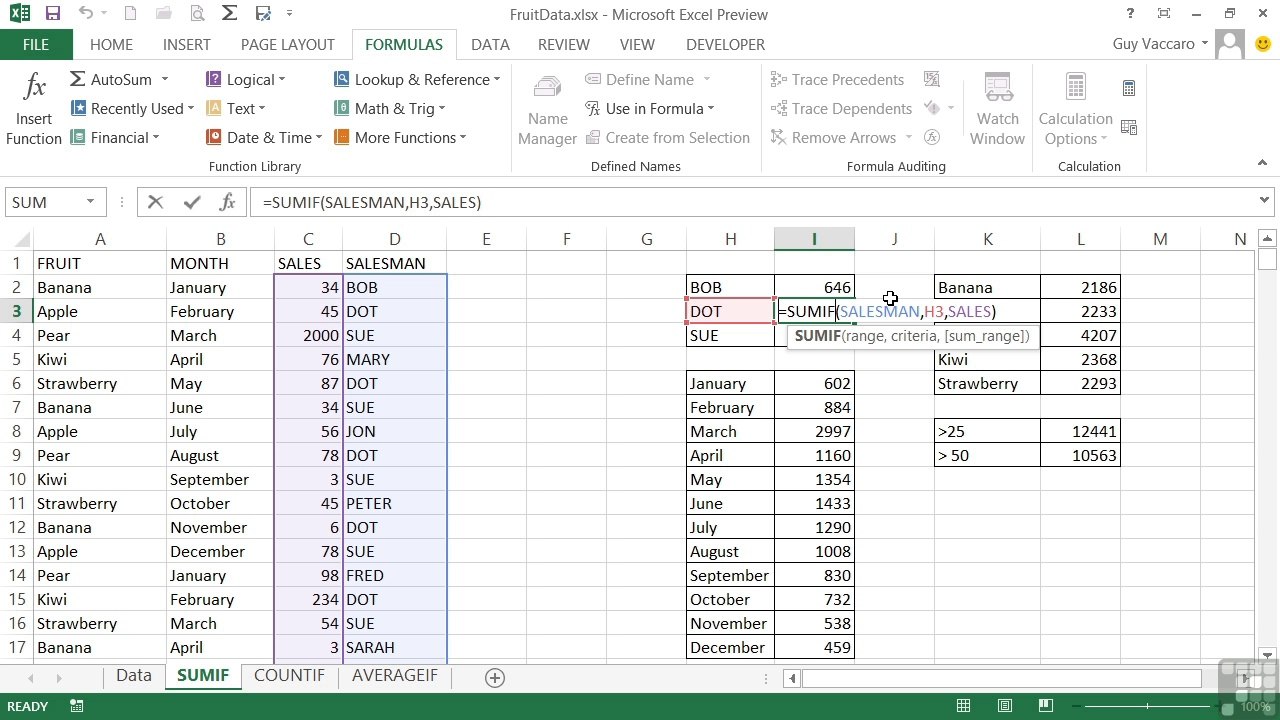
Task: Click the Show Formulas icon
Action: tap(932, 79)
